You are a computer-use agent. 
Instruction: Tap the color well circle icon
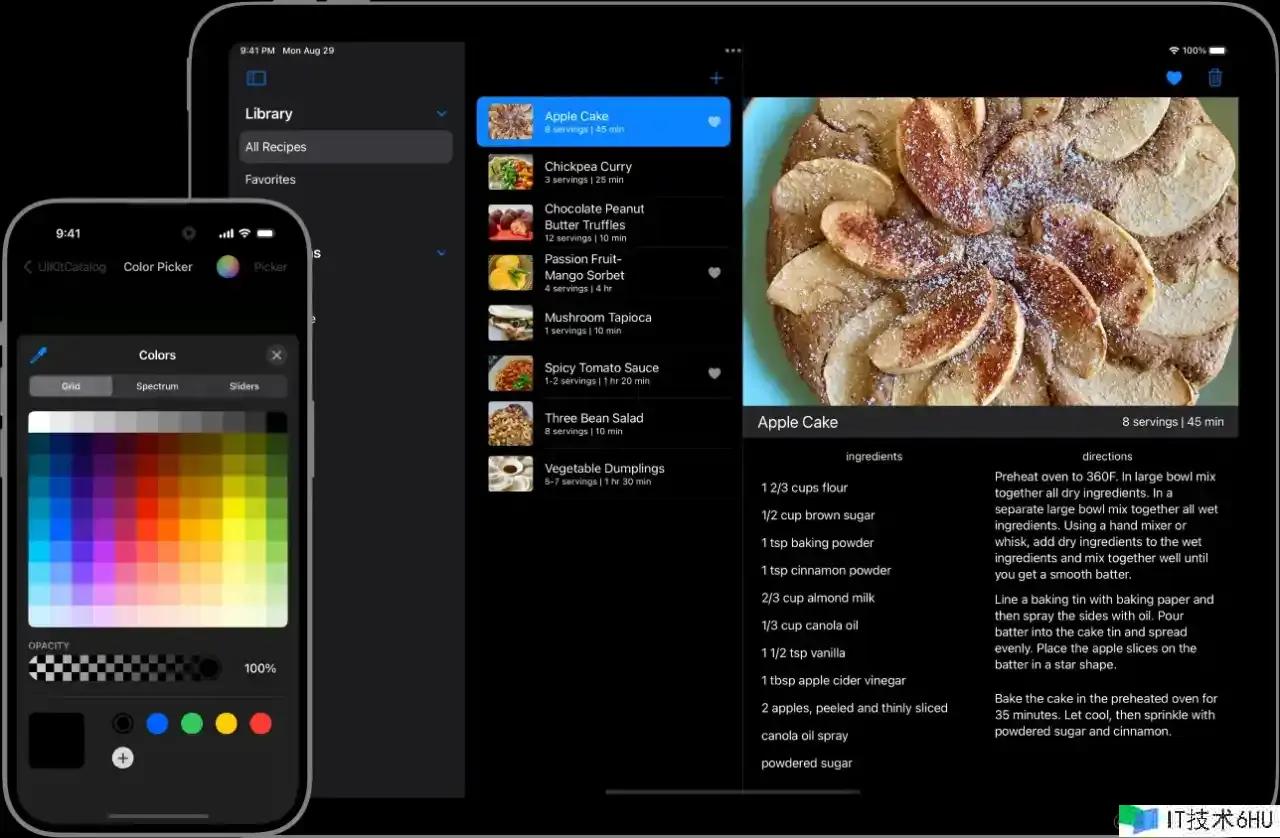[228, 266]
